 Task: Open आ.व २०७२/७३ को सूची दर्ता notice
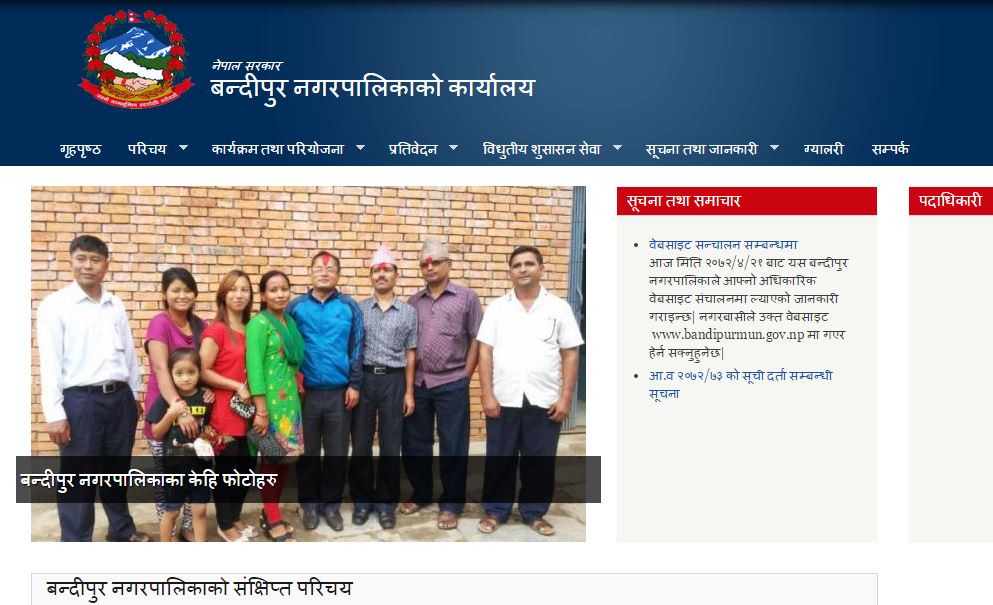pos(740,385)
